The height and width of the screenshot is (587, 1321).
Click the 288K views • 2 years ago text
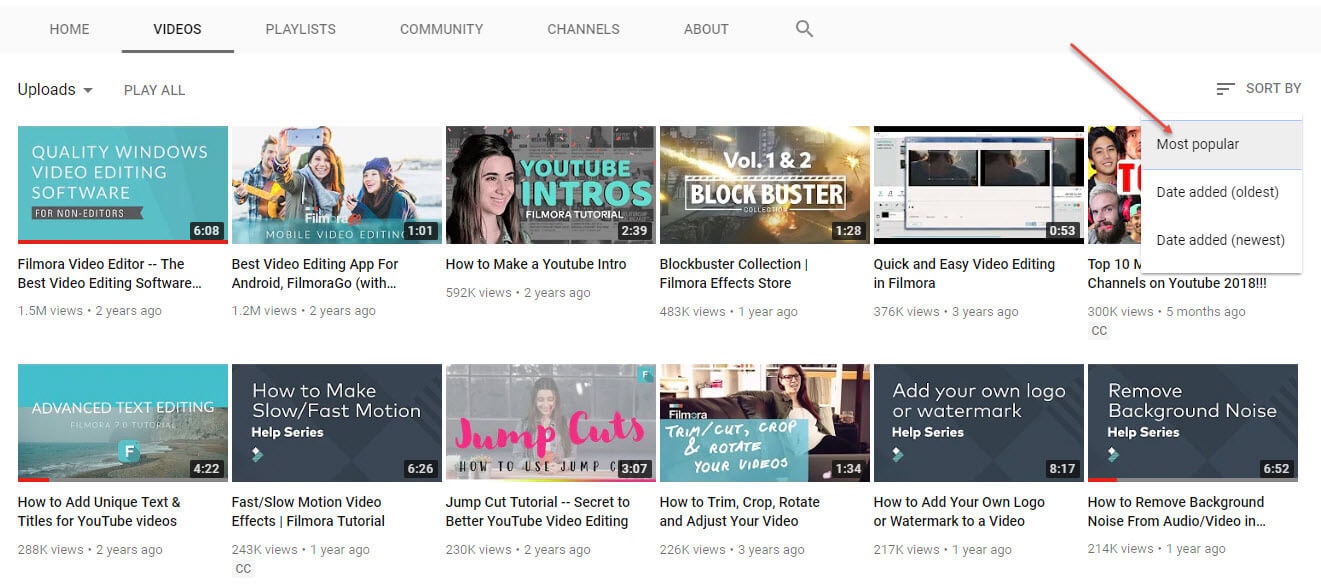coord(90,549)
